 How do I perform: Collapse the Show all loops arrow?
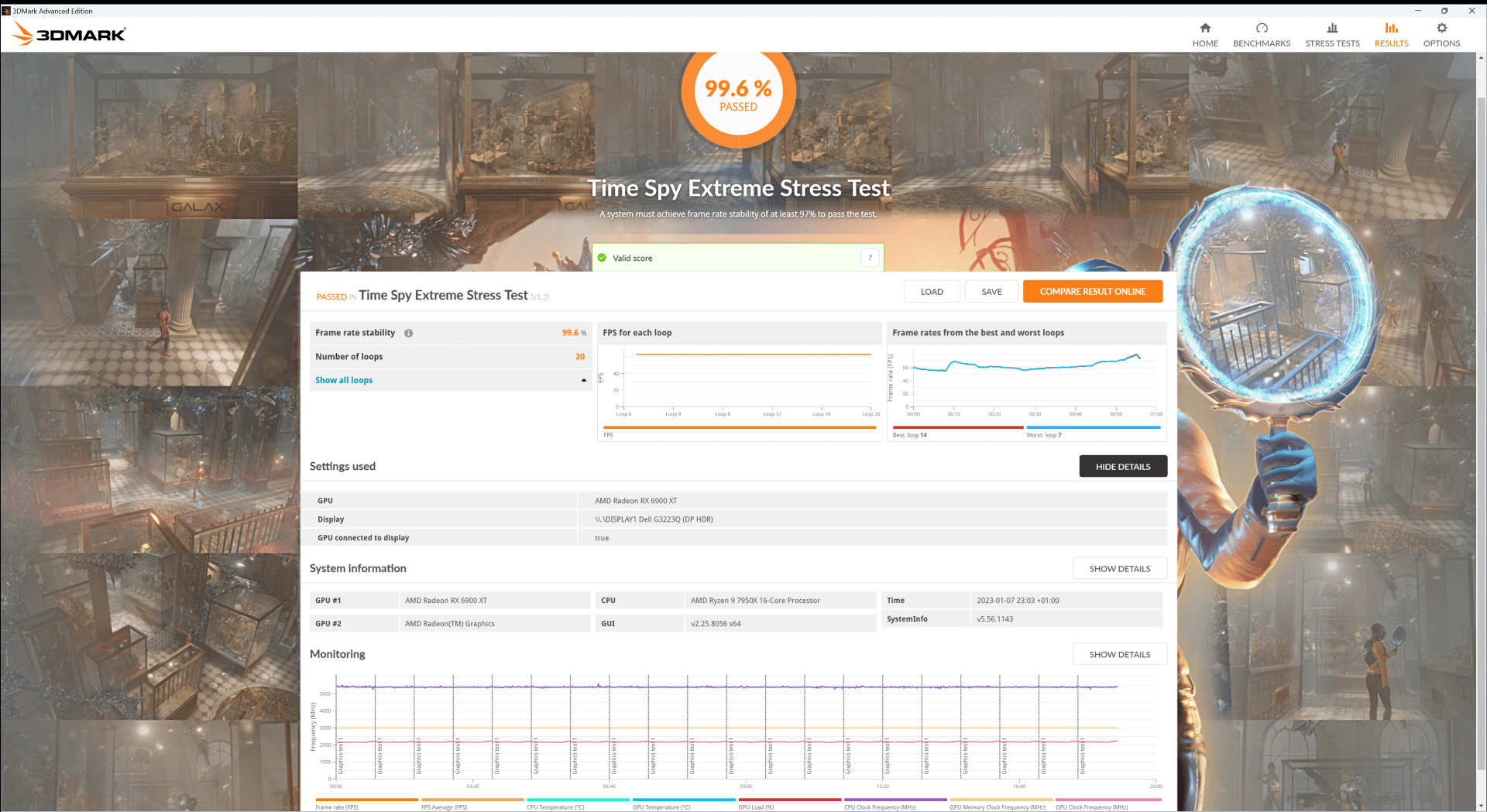point(583,380)
